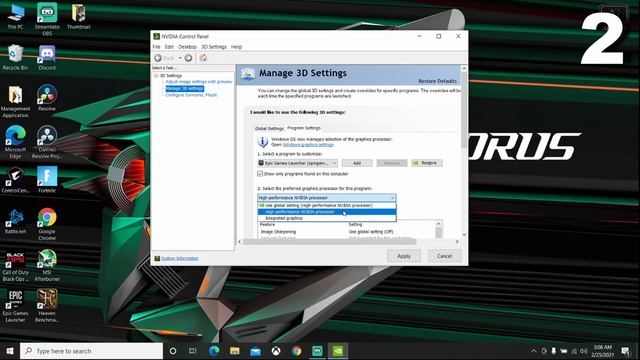Open the Help menu
Screen dimensions: 640x360
pyautogui.click(x=236, y=47)
